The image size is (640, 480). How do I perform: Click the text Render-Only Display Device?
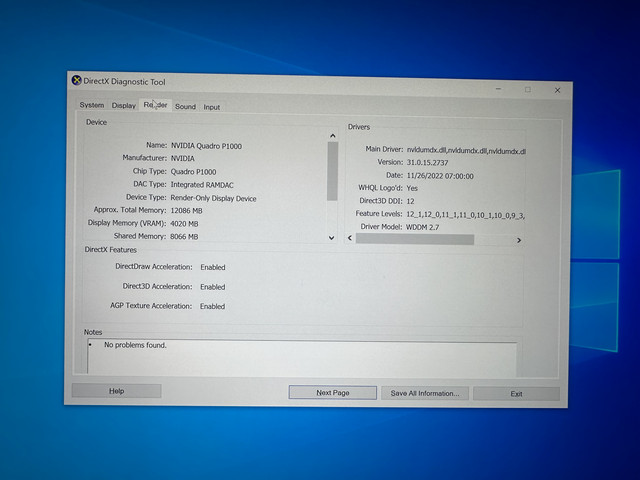[213, 198]
